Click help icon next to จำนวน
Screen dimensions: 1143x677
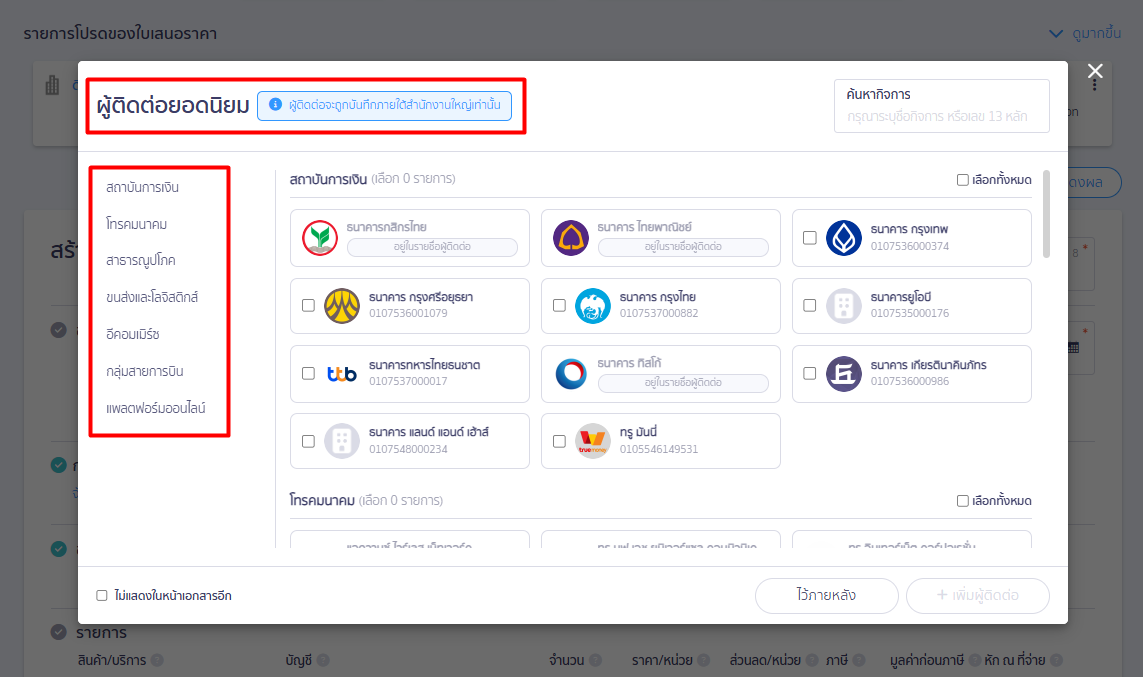pos(596,660)
